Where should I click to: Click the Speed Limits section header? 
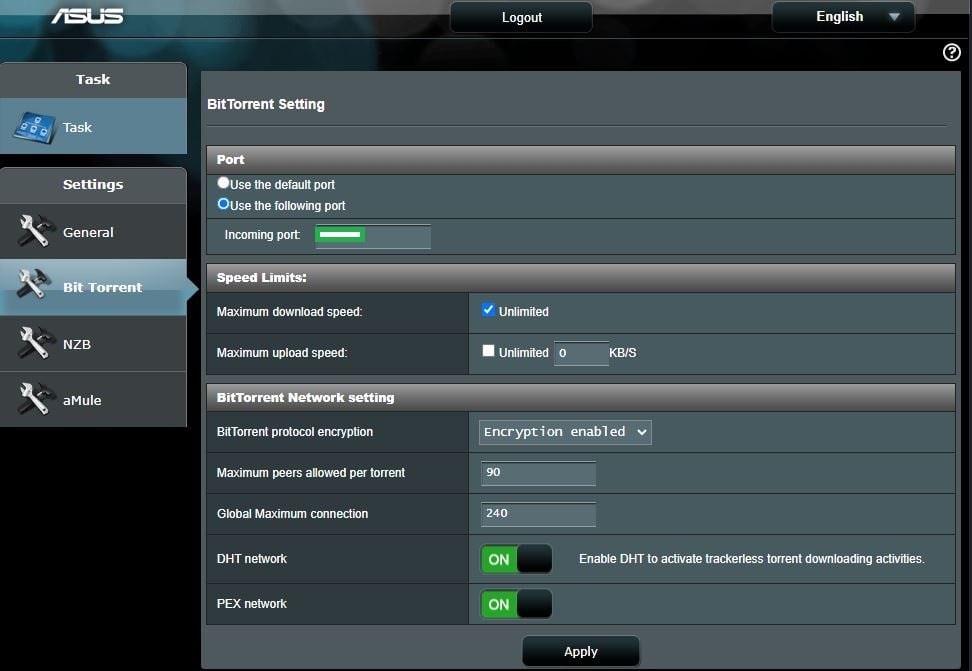pyautogui.click(x=581, y=278)
